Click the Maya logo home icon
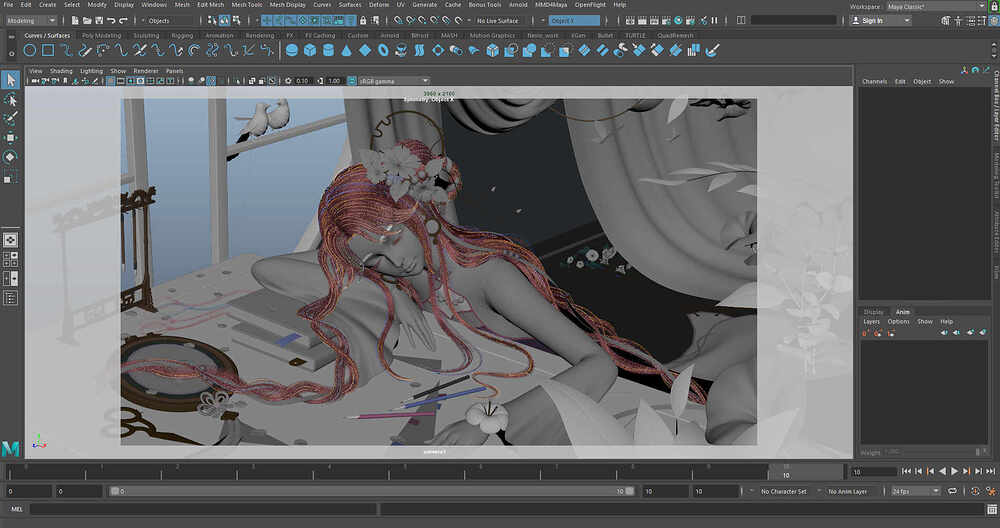Screen dimensions: 1000x528 coord(10,448)
